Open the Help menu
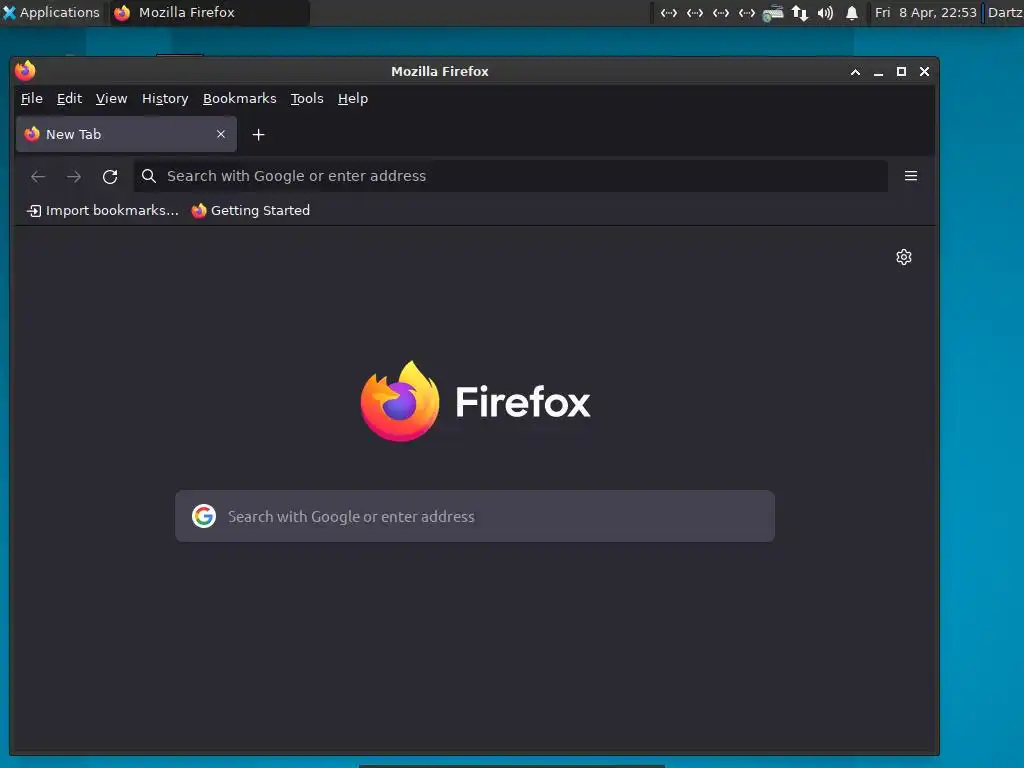Screen dimensions: 1024x768 (353, 99)
